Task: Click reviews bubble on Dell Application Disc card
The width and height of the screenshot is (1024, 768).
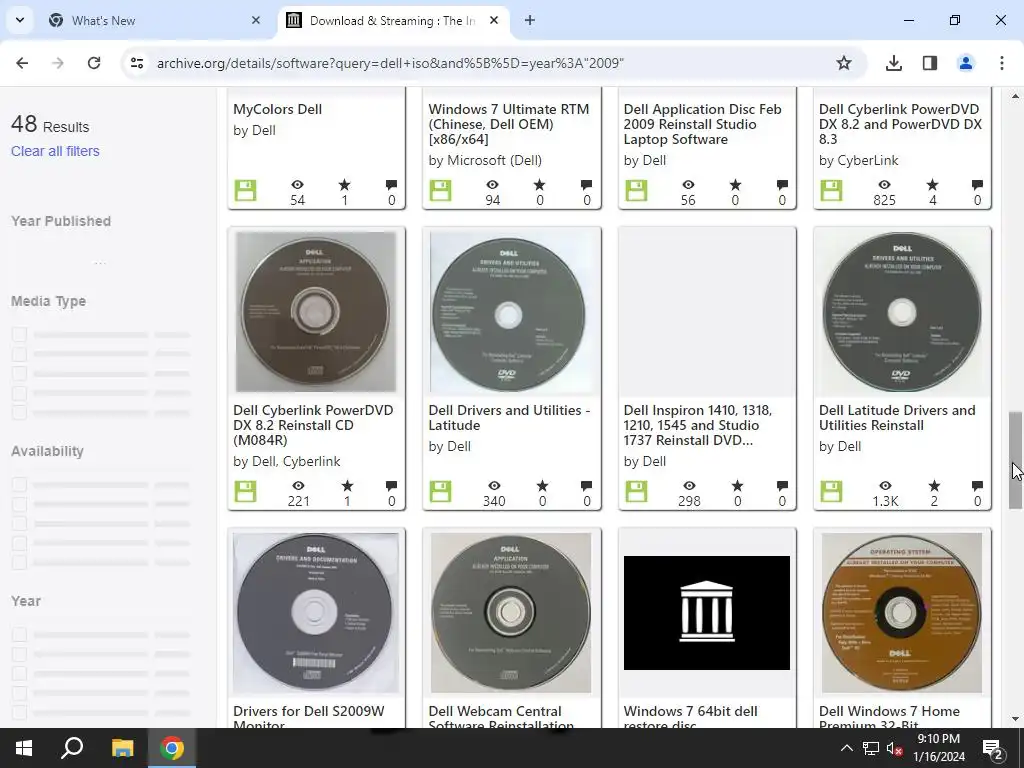Action: click(x=782, y=185)
